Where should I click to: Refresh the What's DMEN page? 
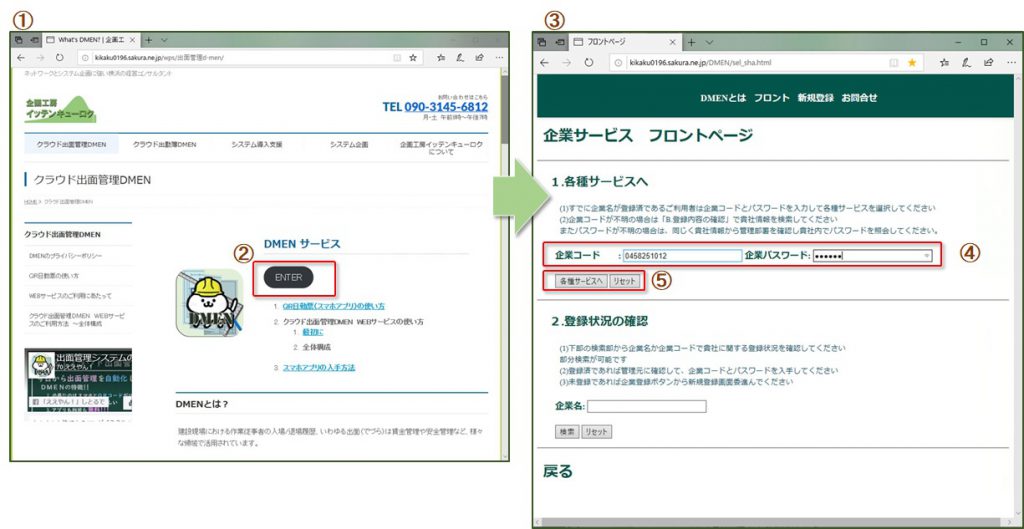coord(59,57)
